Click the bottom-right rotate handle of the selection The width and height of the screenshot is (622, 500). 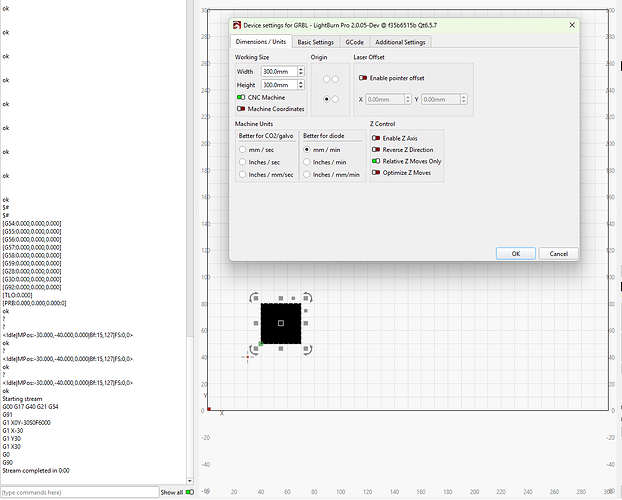tap(307, 351)
